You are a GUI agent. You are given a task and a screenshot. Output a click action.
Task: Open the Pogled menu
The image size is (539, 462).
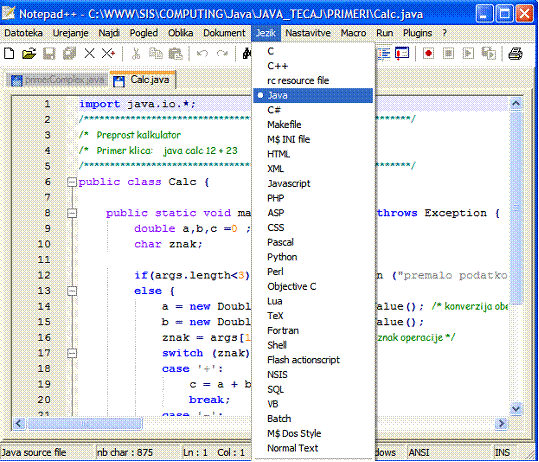point(144,33)
